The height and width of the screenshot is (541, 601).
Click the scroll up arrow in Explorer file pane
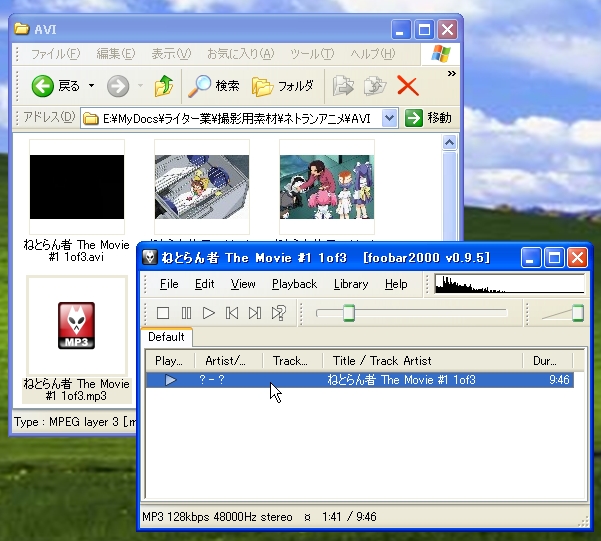[450, 143]
